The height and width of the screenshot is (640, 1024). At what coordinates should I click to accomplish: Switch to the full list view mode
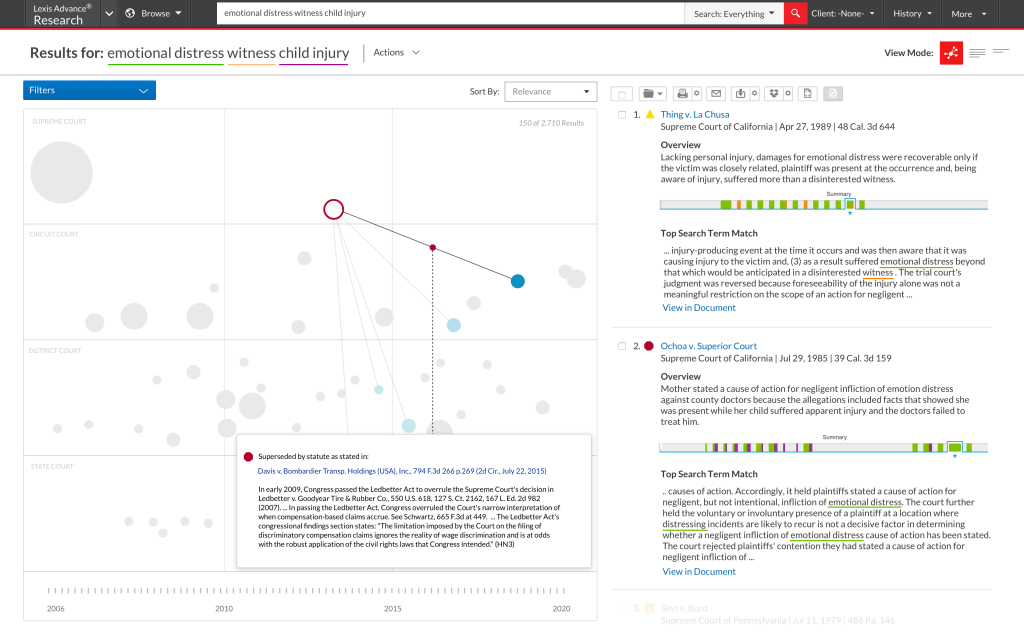(977, 53)
